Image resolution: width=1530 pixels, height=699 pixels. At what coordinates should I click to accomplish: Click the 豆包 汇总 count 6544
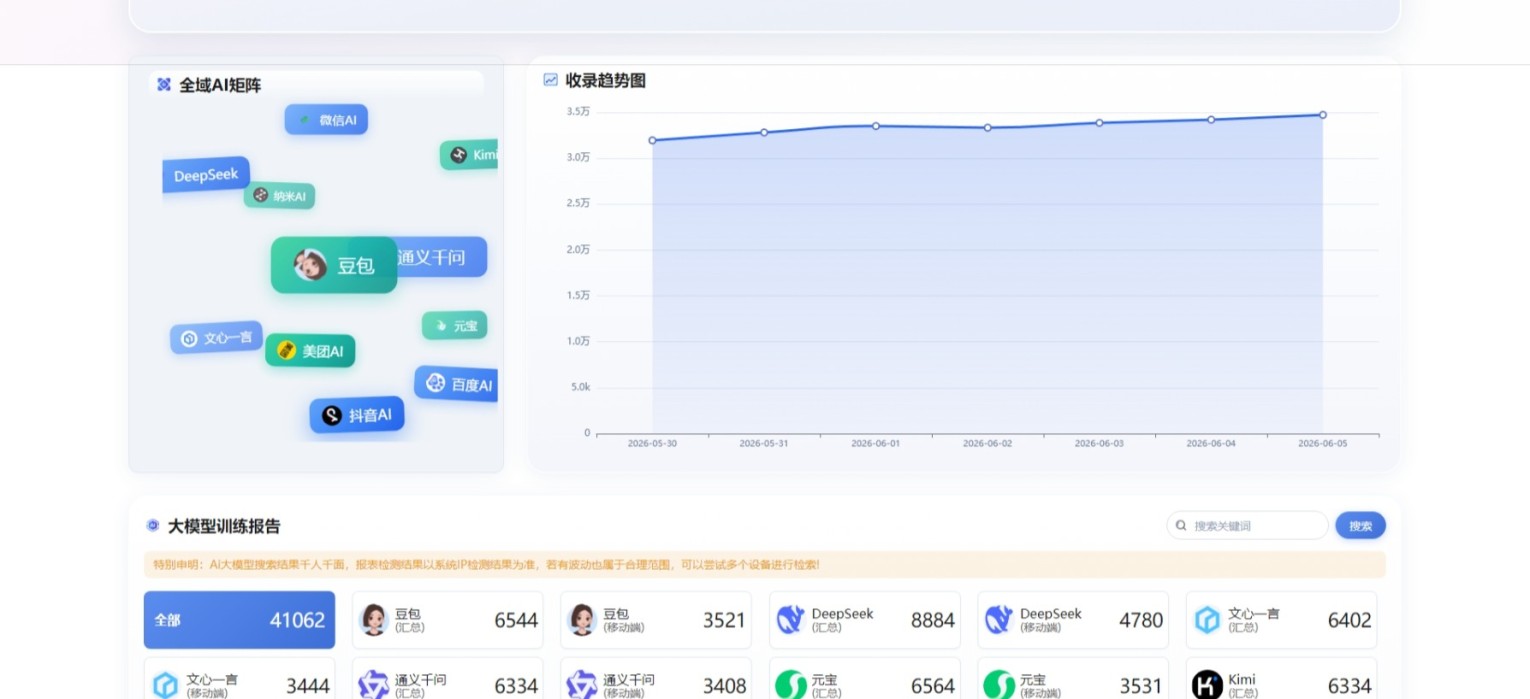click(516, 620)
